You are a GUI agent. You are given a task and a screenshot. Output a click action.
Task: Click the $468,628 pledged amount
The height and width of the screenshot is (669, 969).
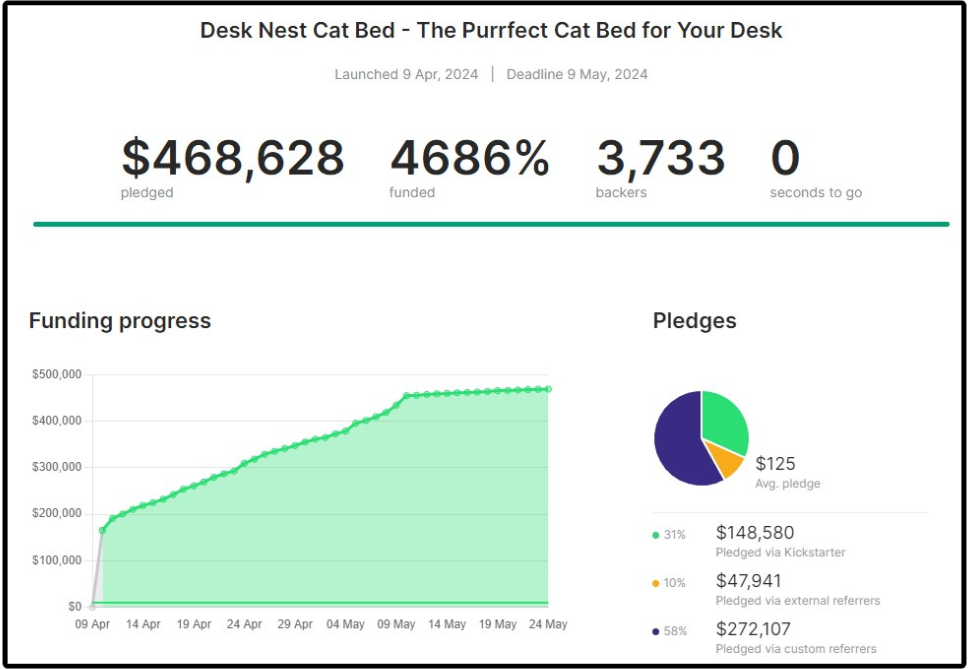click(232, 158)
